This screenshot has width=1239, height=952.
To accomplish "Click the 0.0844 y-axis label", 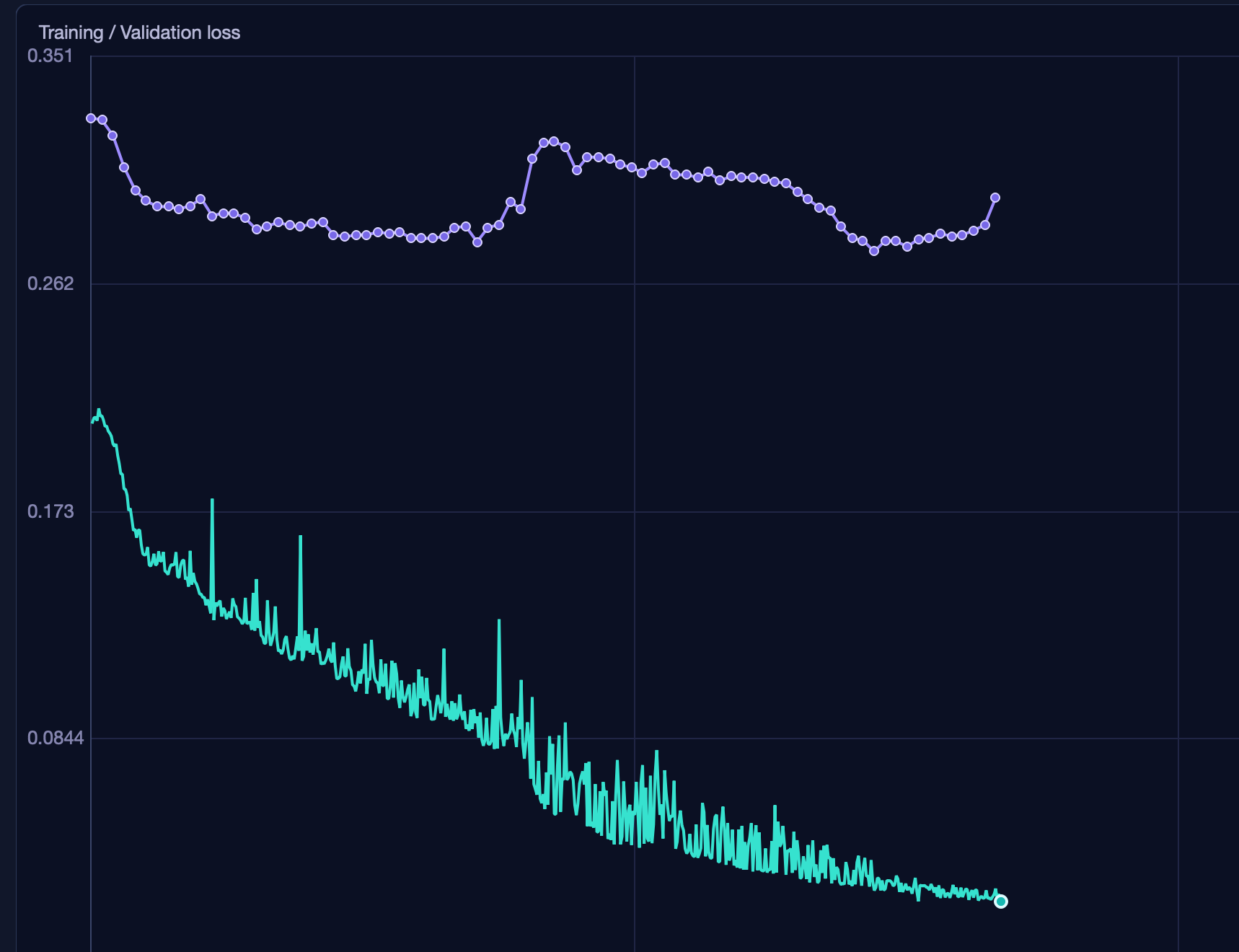I will tap(56, 738).
